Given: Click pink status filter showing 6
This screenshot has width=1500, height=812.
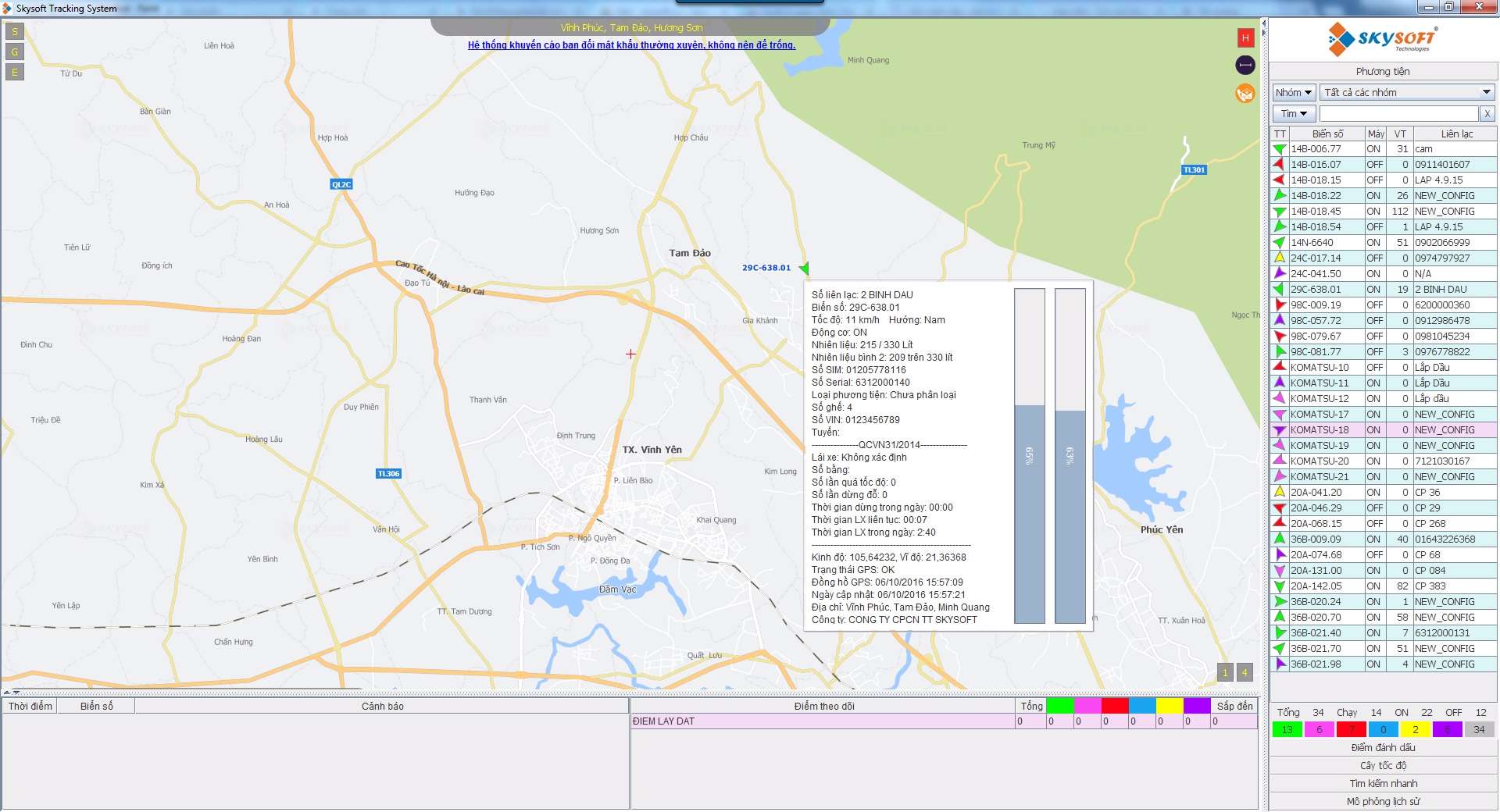Looking at the screenshot, I should pyautogui.click(x=1320, y=729).
